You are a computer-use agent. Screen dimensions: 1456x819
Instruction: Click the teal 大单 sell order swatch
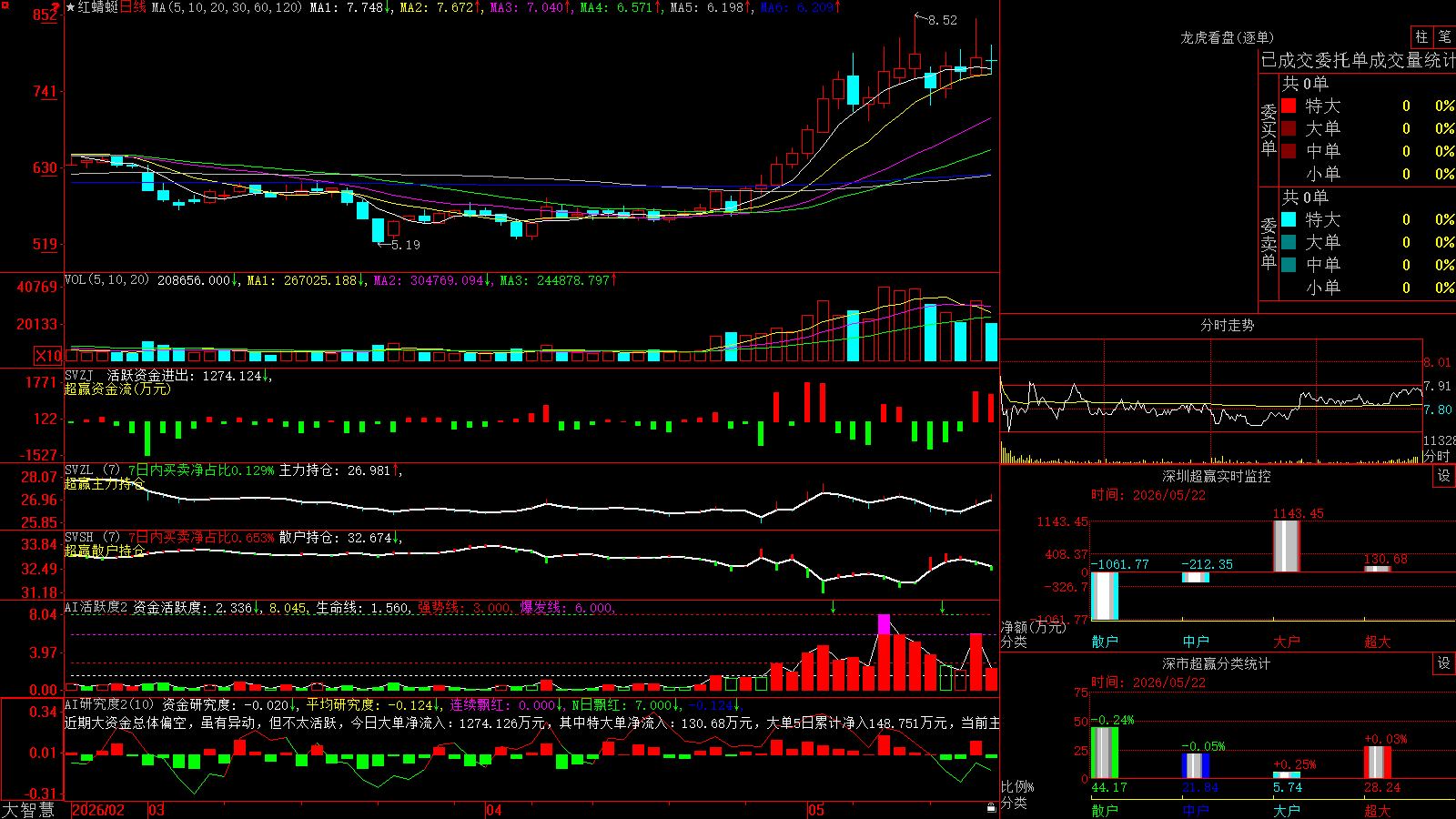click(1289, 242)
